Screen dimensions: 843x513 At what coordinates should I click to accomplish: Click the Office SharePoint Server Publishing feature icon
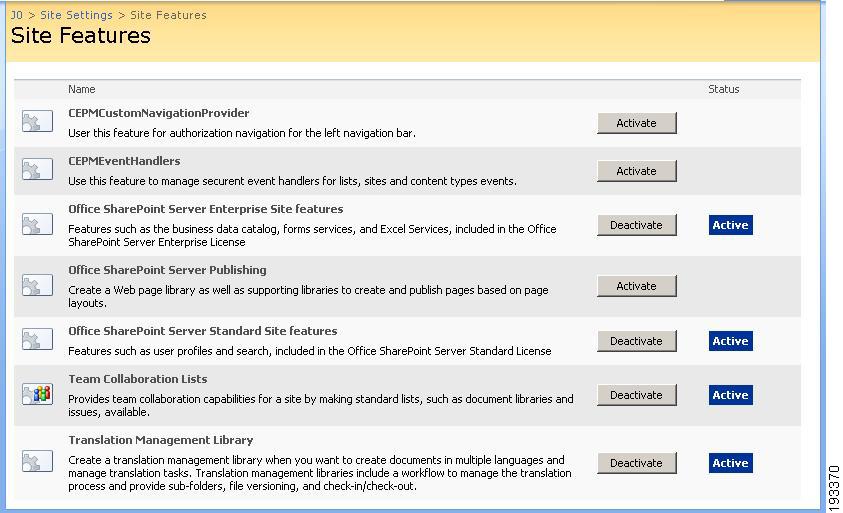pyautogui.click(x=37, y=285)
